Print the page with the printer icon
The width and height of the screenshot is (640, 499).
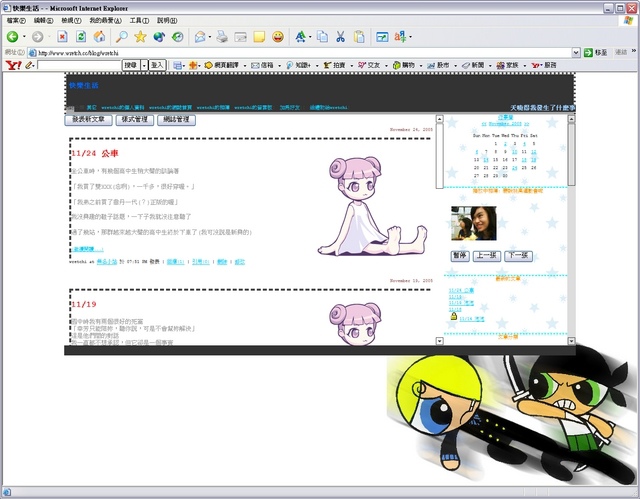[222, 37]
